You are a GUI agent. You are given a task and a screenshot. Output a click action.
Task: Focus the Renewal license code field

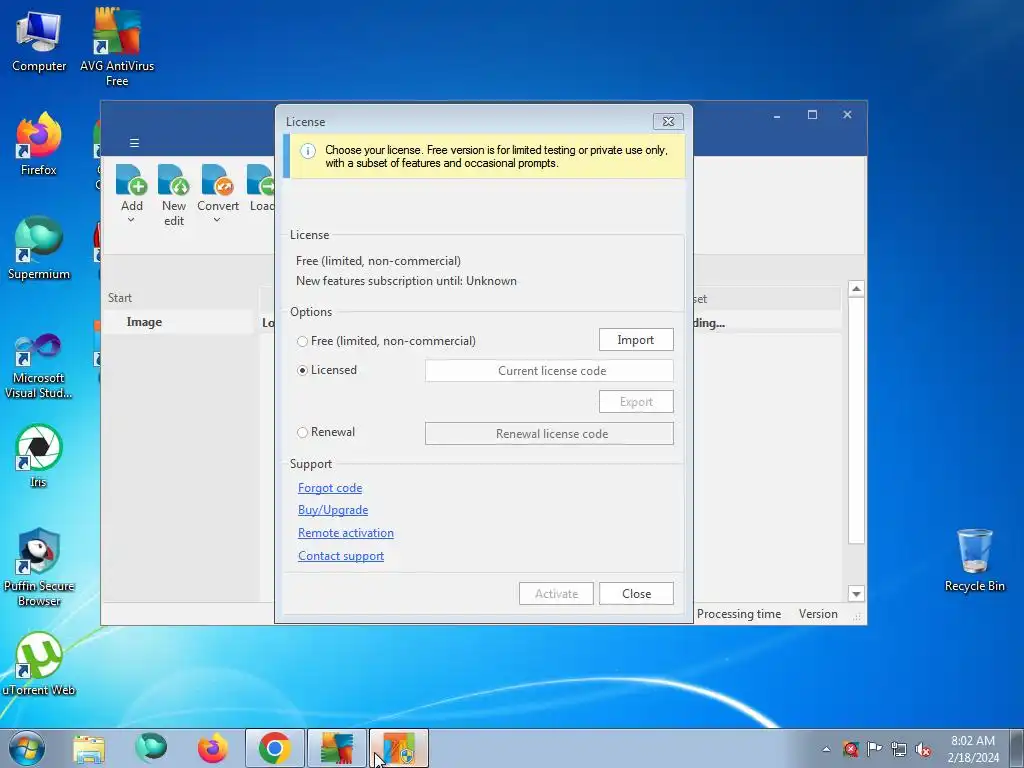(549, 434)
